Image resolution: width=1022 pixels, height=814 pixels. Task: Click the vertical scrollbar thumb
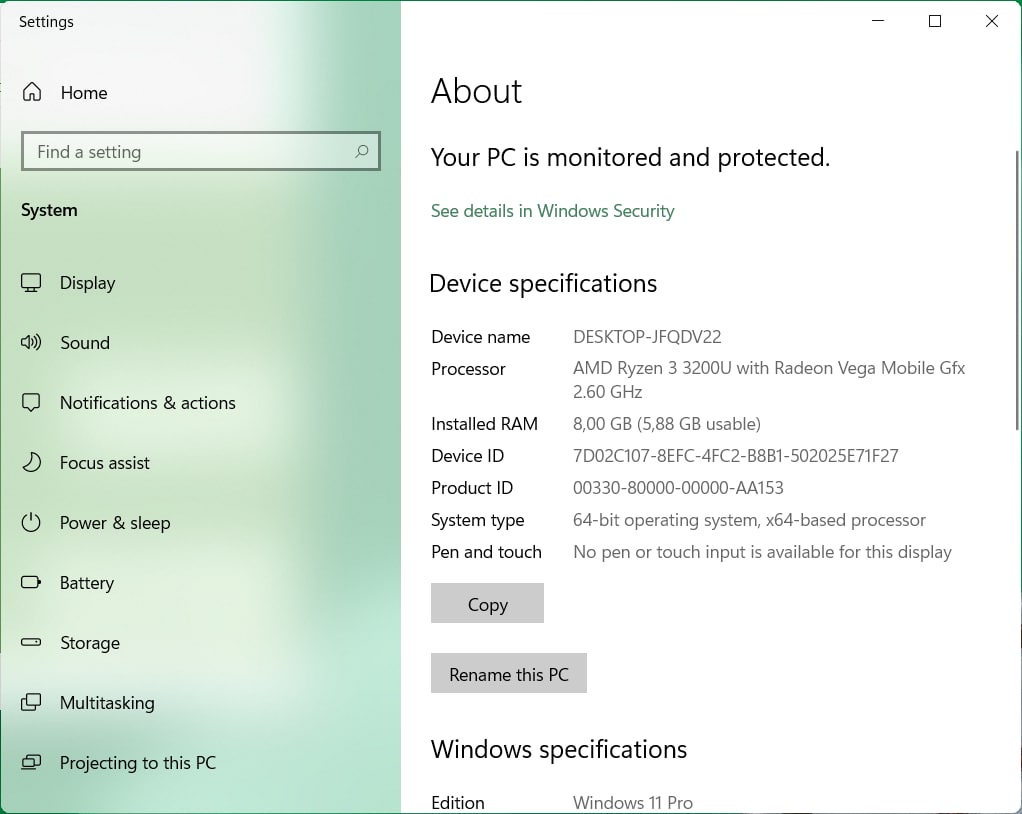point(1017,290)
